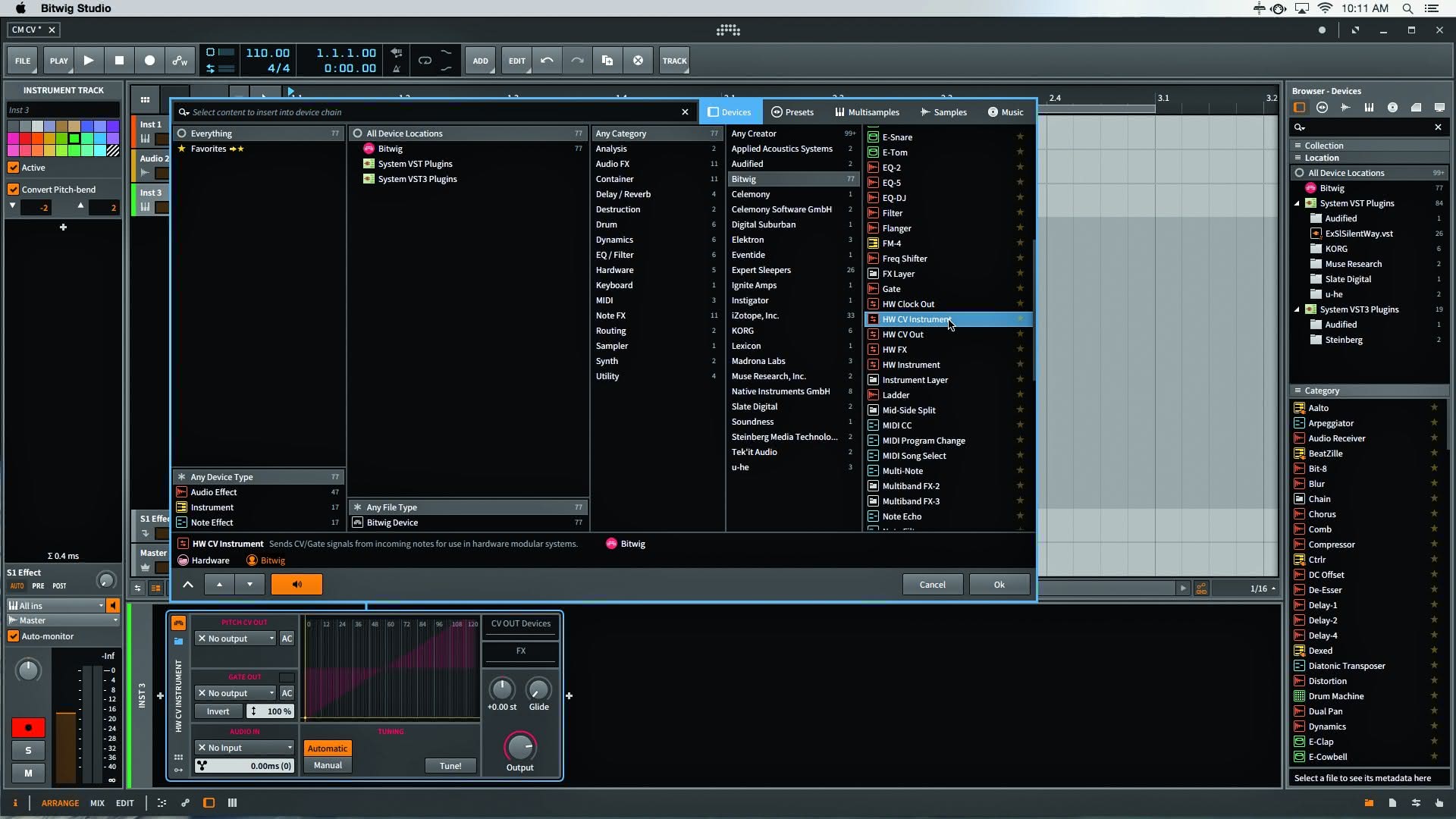
Task: Open search options dropdown in Browser panel
Action: [1300, 127]
